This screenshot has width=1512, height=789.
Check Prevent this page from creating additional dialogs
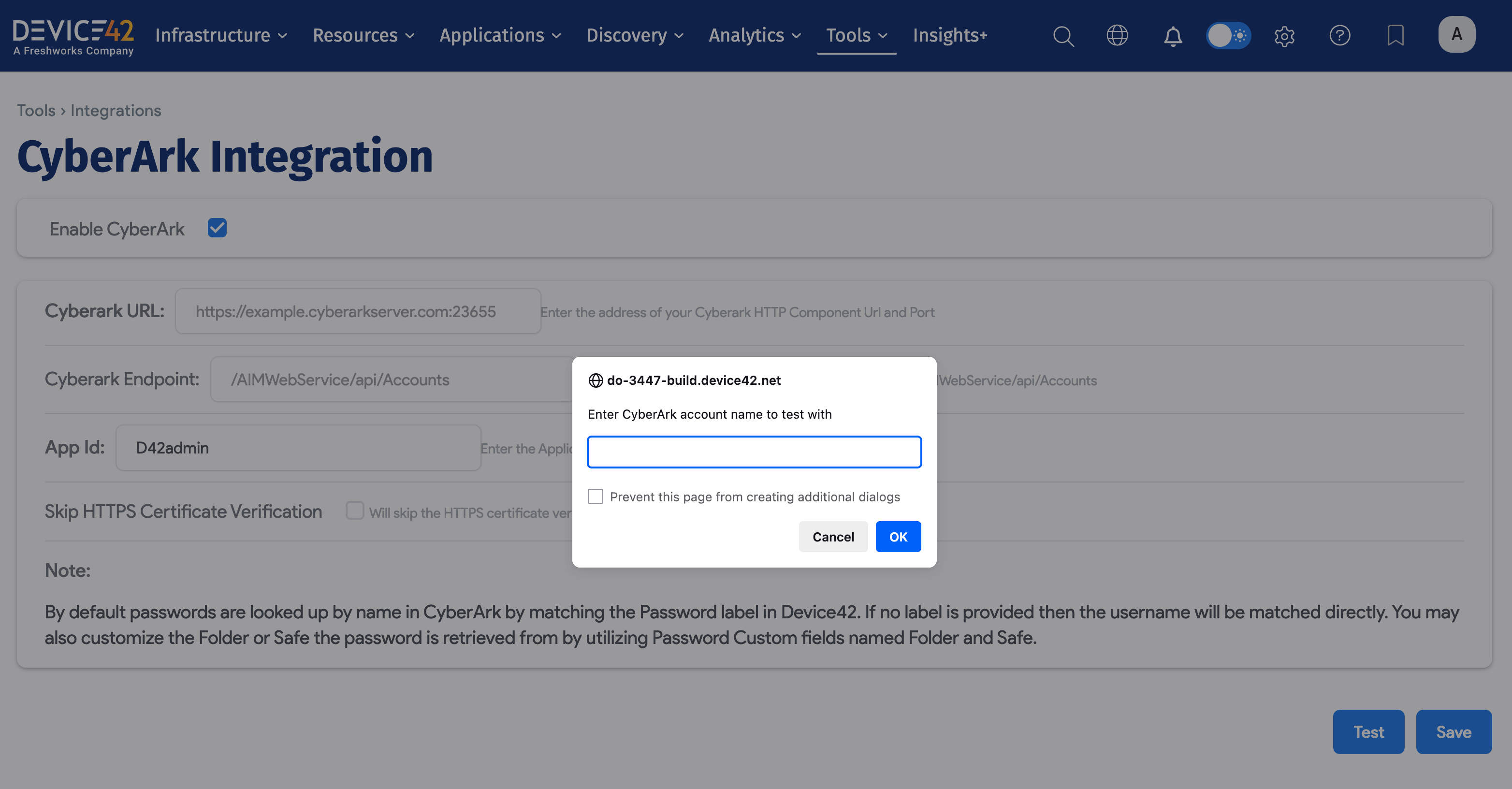click(x=595, y=496)
